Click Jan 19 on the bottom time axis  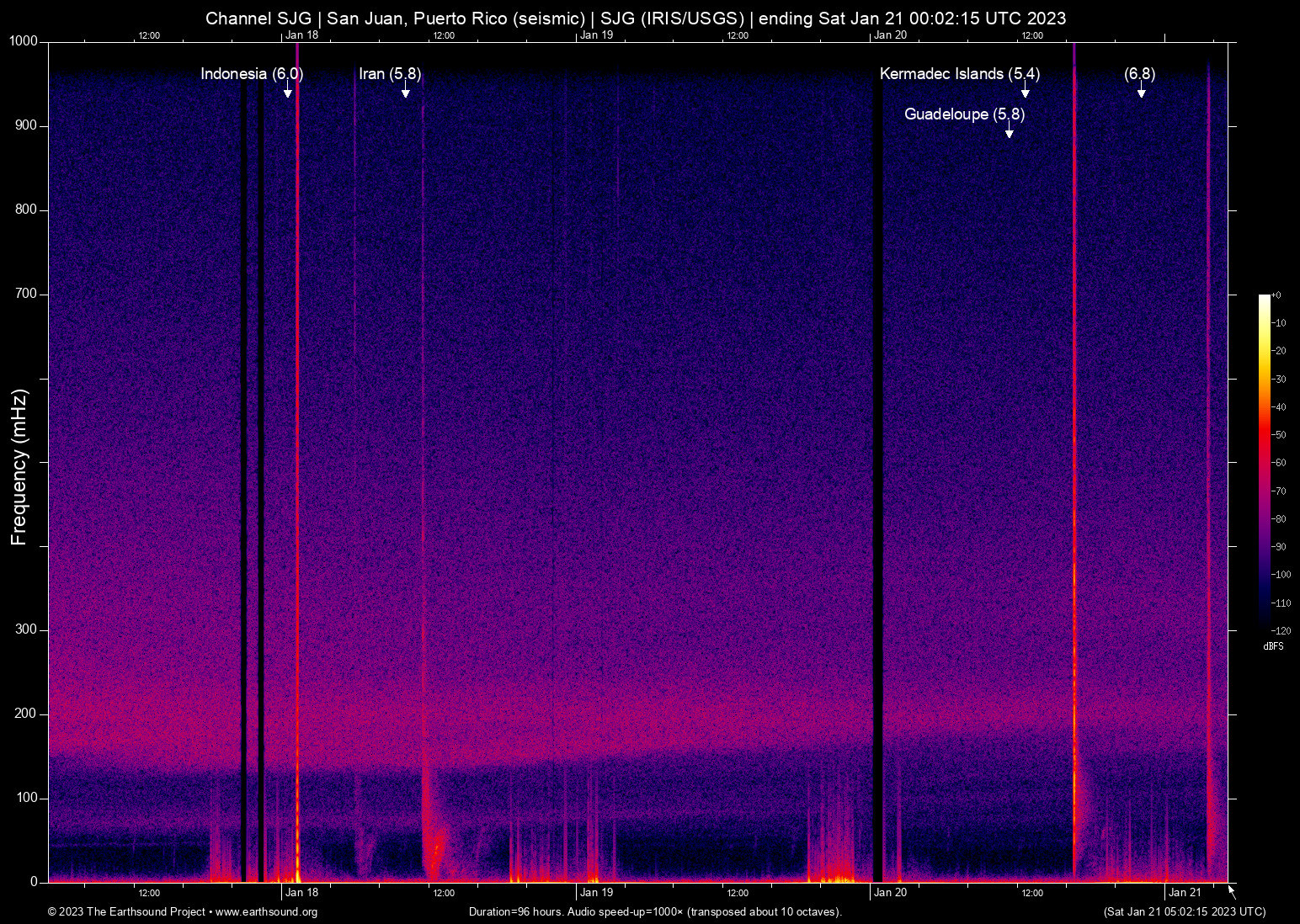click(x=596, y=893)
